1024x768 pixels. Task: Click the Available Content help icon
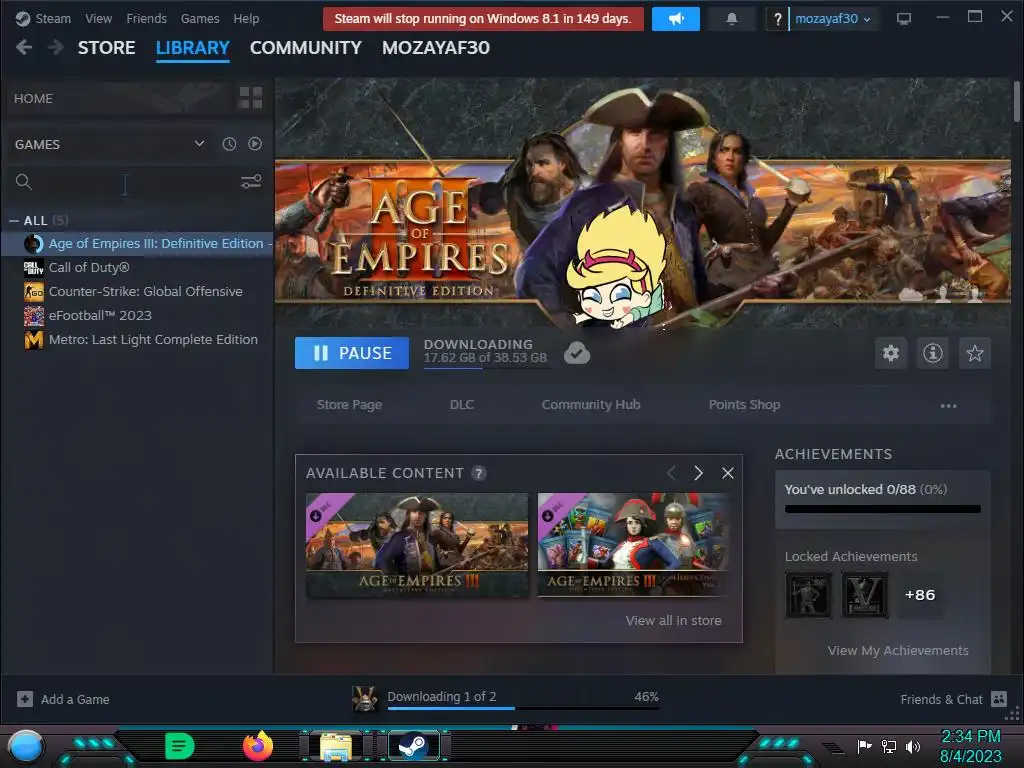(479, 473)
